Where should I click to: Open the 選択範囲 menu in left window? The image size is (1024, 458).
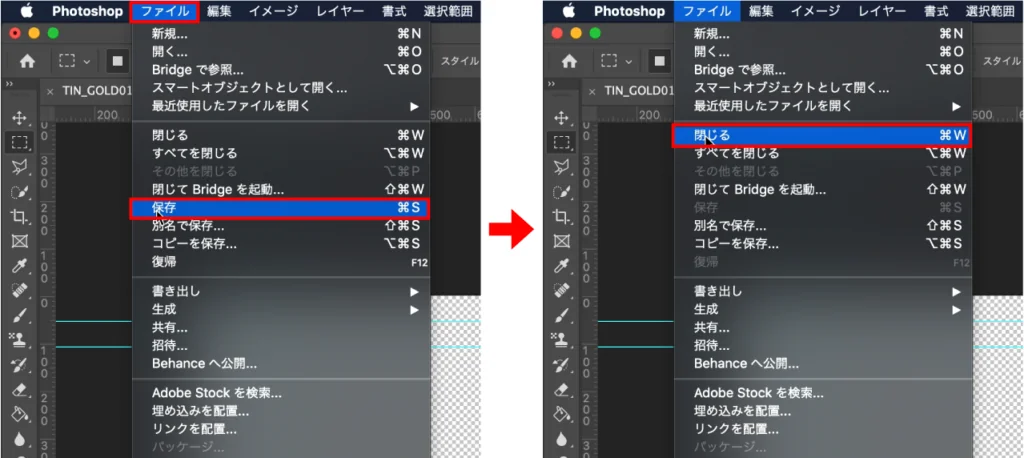pos(448,11)
